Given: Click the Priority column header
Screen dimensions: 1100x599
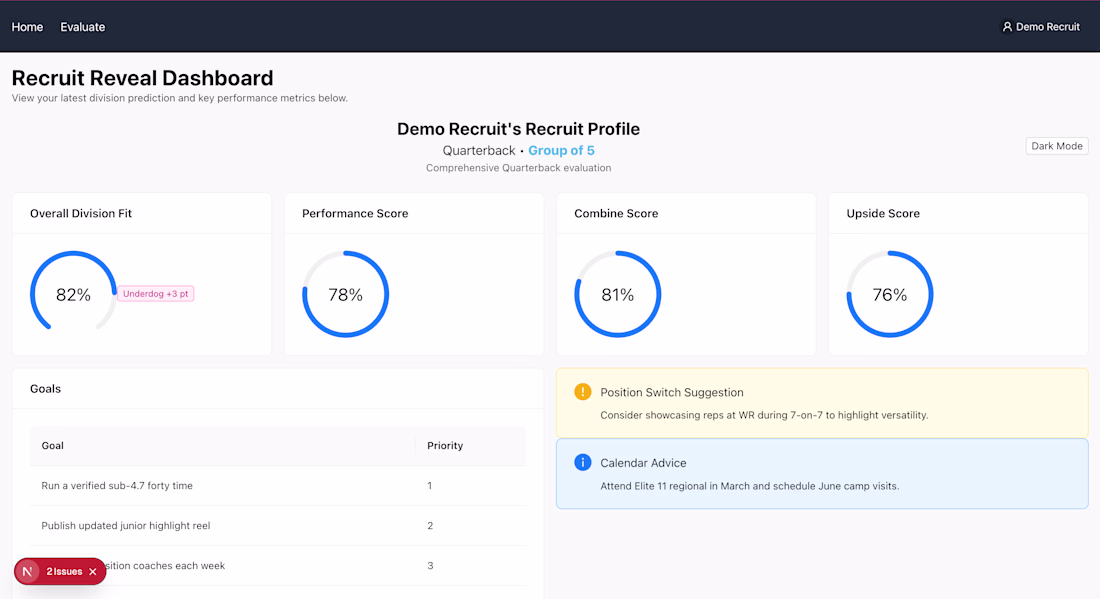Looking at the screenshot, I should coord(445,446).
